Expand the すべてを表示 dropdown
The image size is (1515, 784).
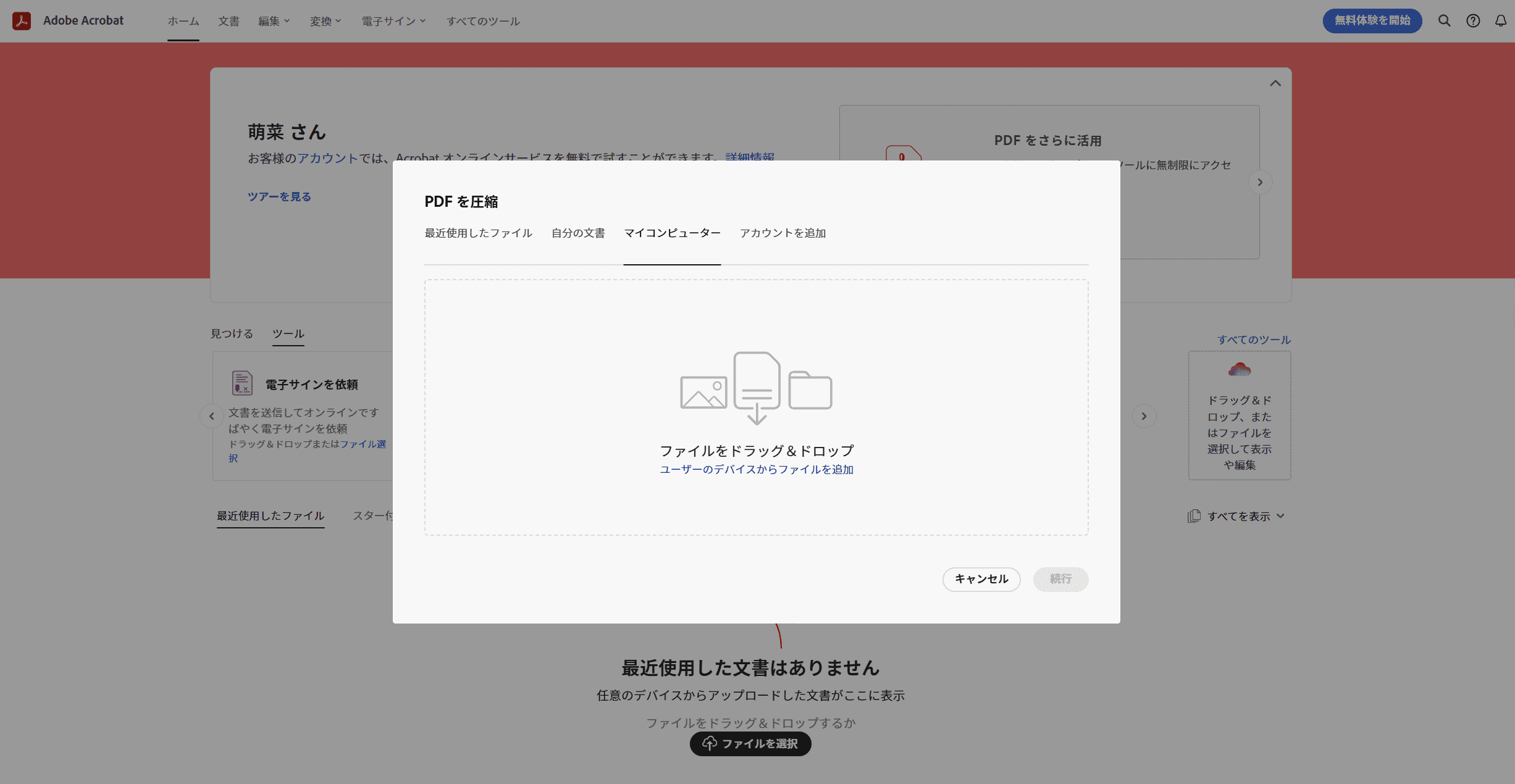coord(1280,516)
